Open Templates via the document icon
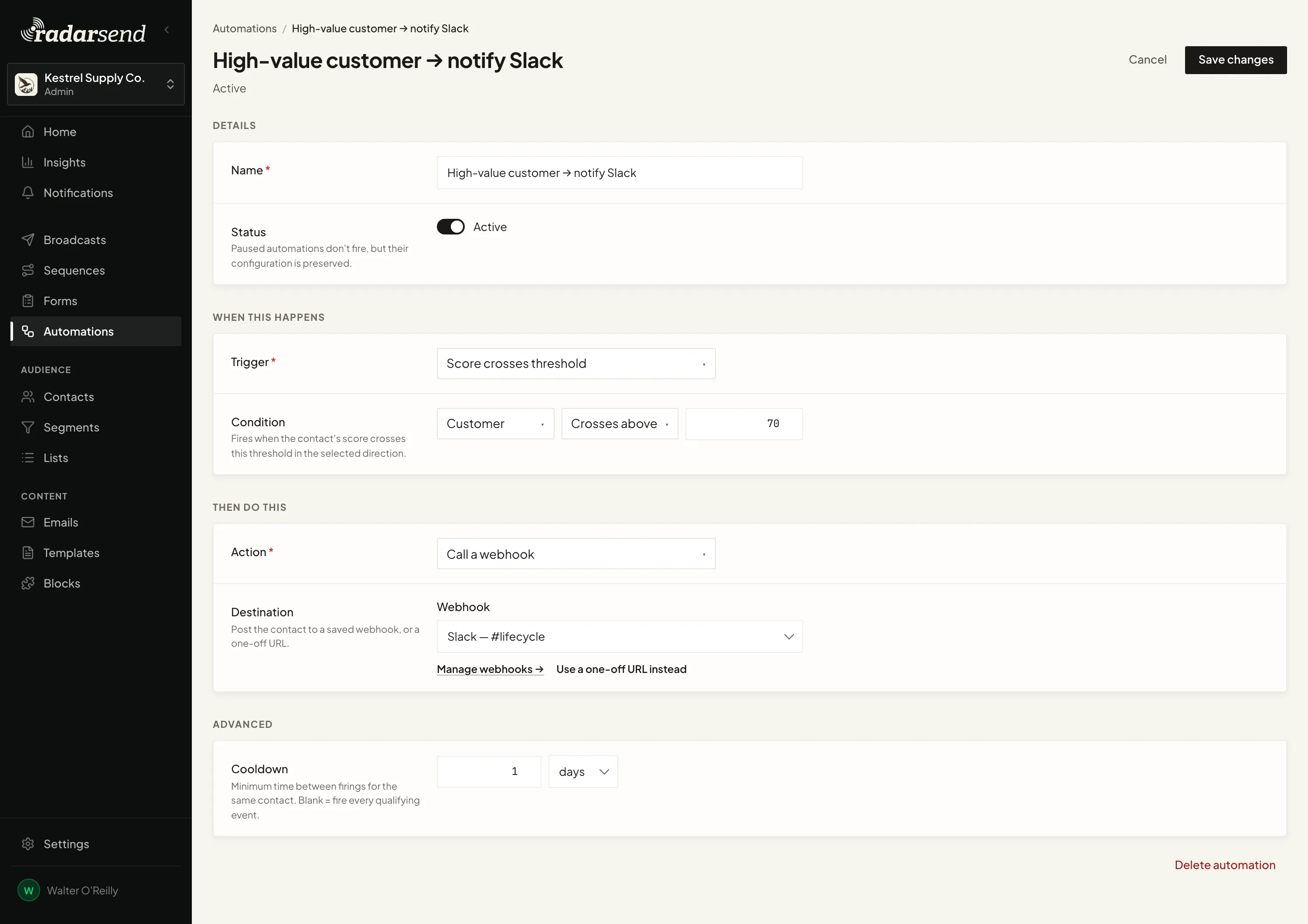The width and height of the screenshot is (1308, 924). [28, 553]
